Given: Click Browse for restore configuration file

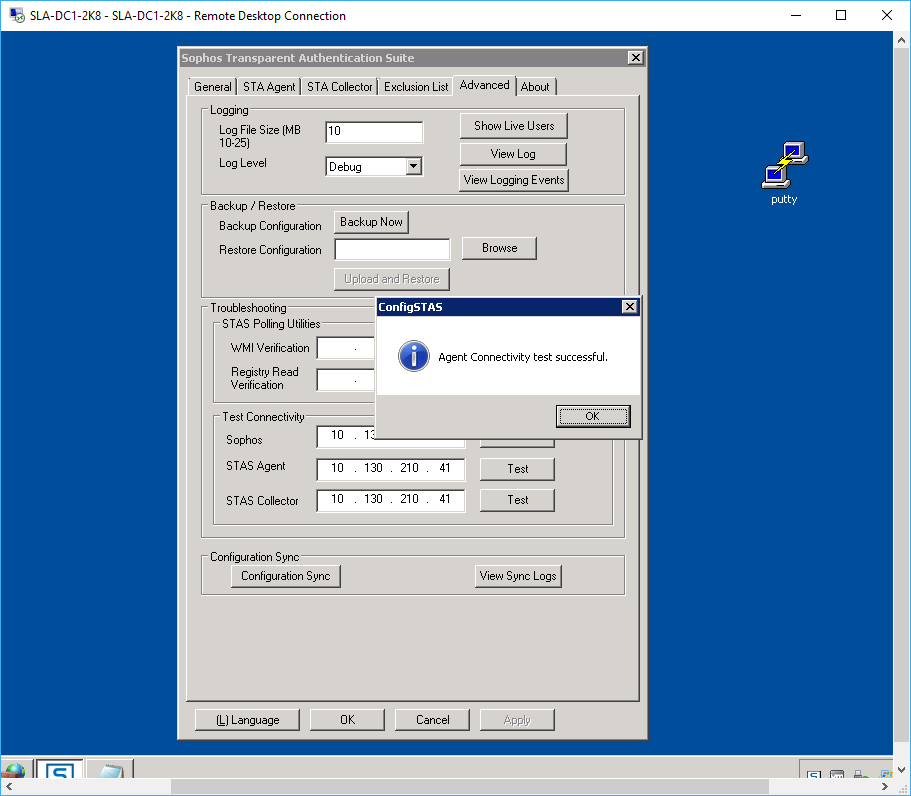Looking at the screenshot, I should tap(499, 248).
